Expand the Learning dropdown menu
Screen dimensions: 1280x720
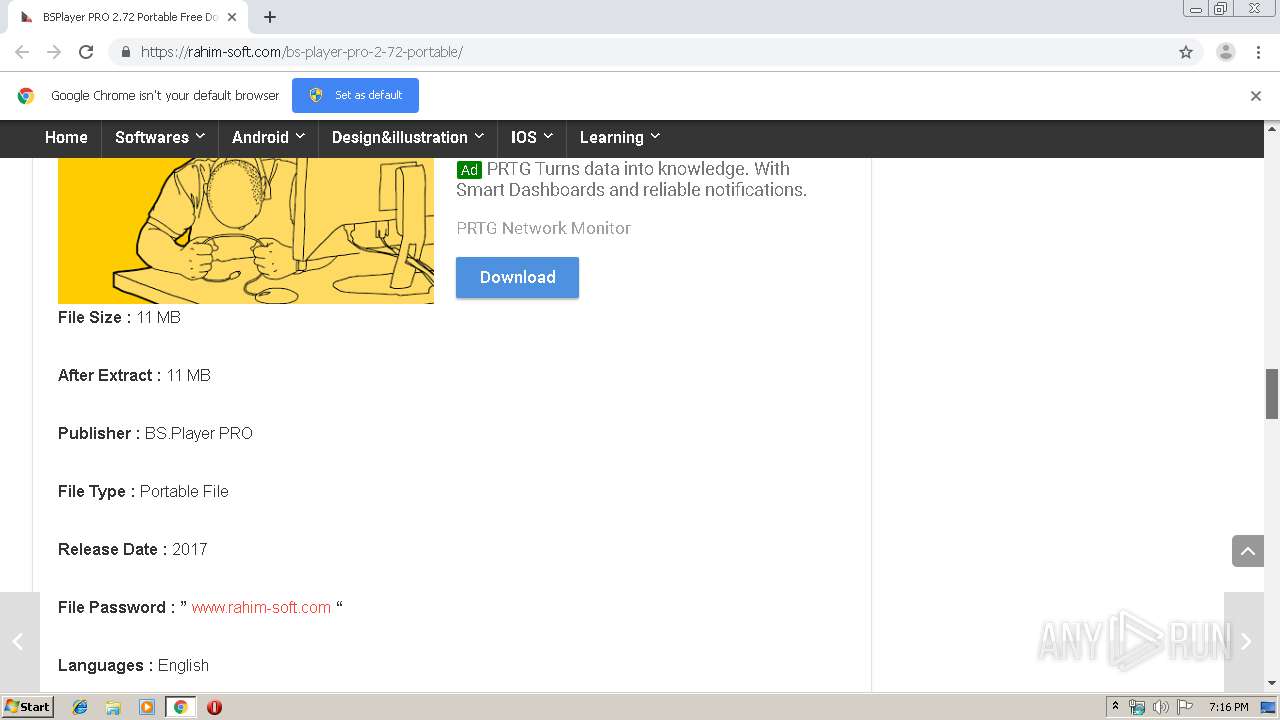pyautogui.click(x=620, y=138)
